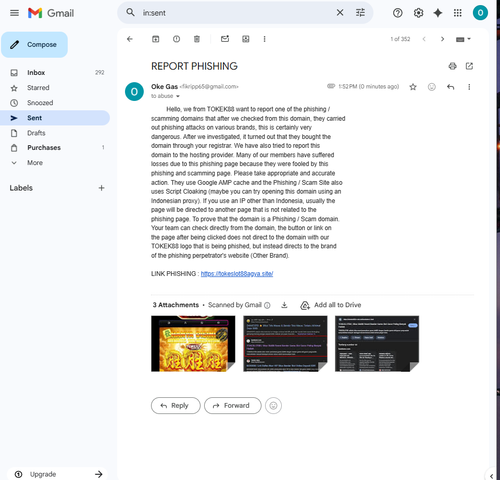Download all attachments
500x480 pixels.
point(284,305)
